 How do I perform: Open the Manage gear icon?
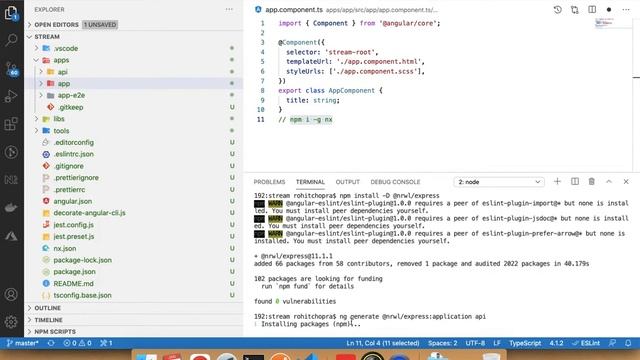click(11, 322)
